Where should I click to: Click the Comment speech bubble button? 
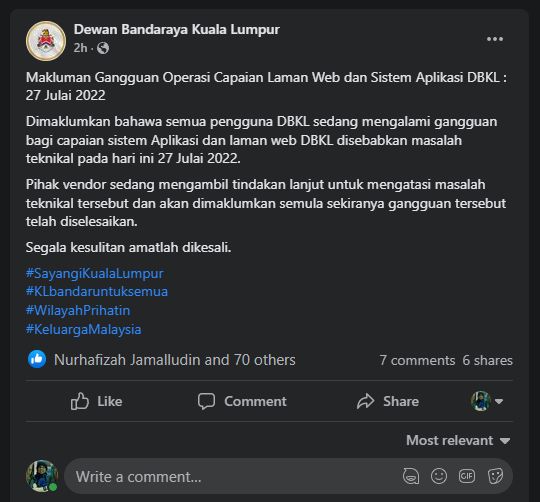pos(242,401)
